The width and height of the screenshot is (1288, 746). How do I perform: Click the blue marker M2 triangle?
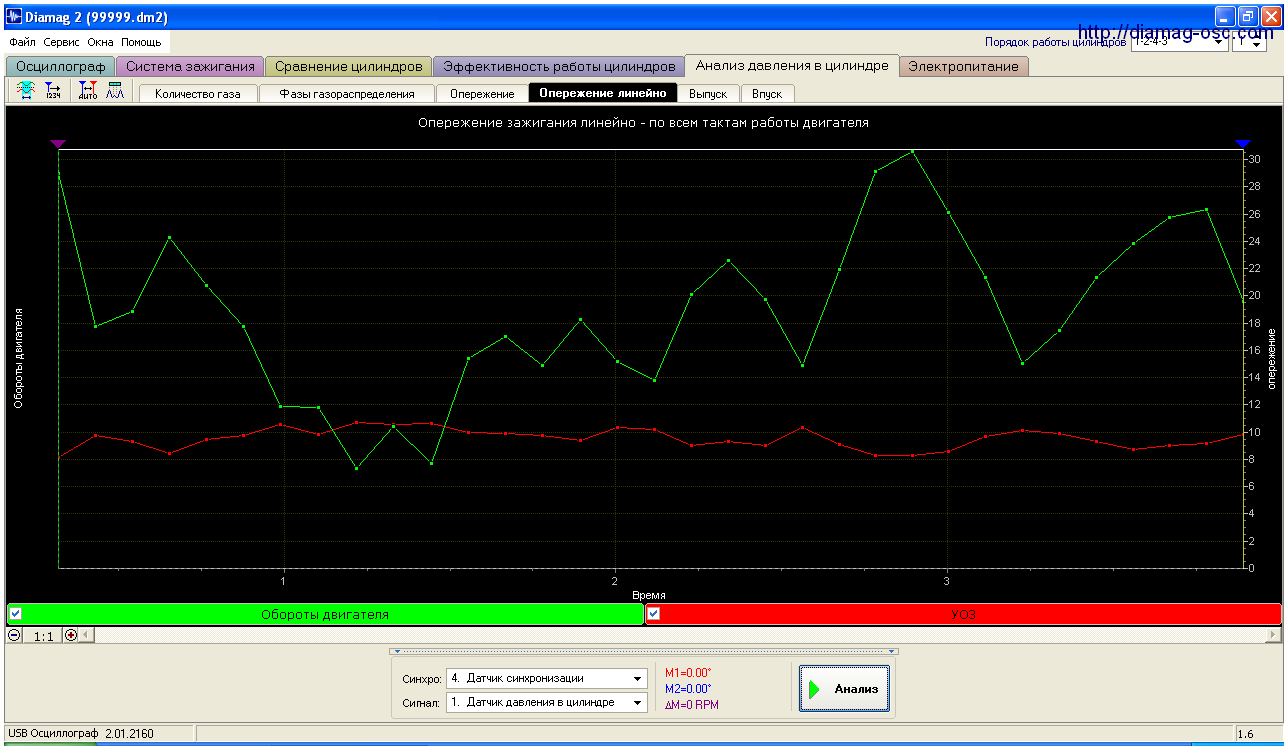click(1243, 144)
